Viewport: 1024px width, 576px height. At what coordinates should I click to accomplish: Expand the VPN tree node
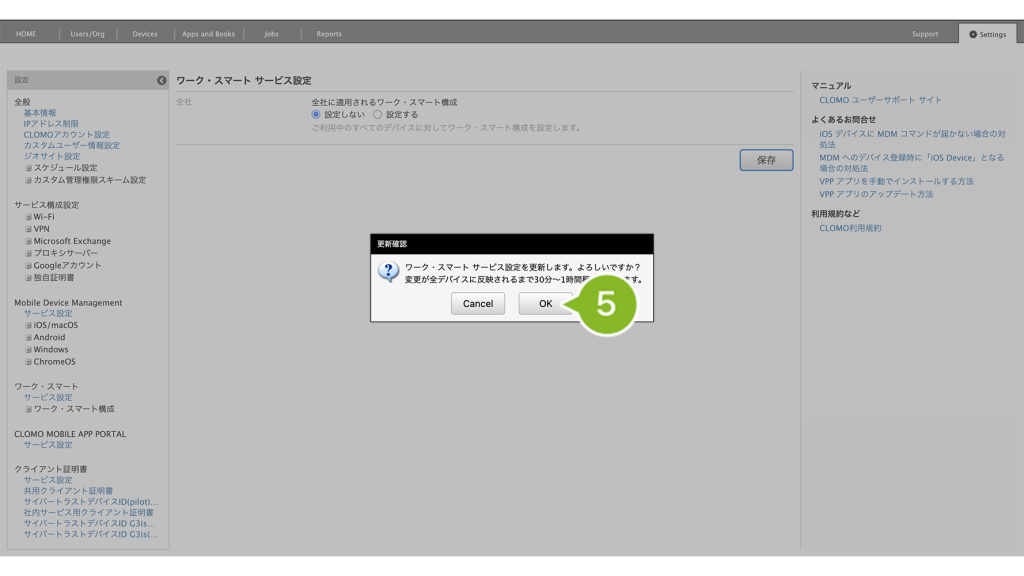29,229
